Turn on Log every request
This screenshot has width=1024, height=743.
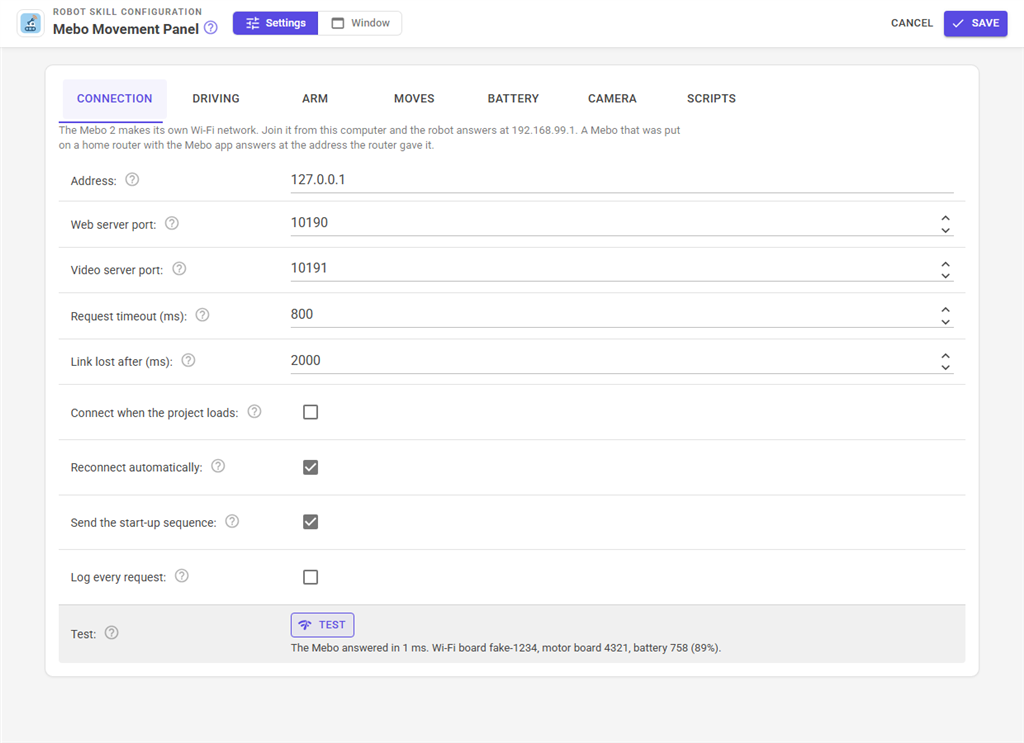coord(310,577)
